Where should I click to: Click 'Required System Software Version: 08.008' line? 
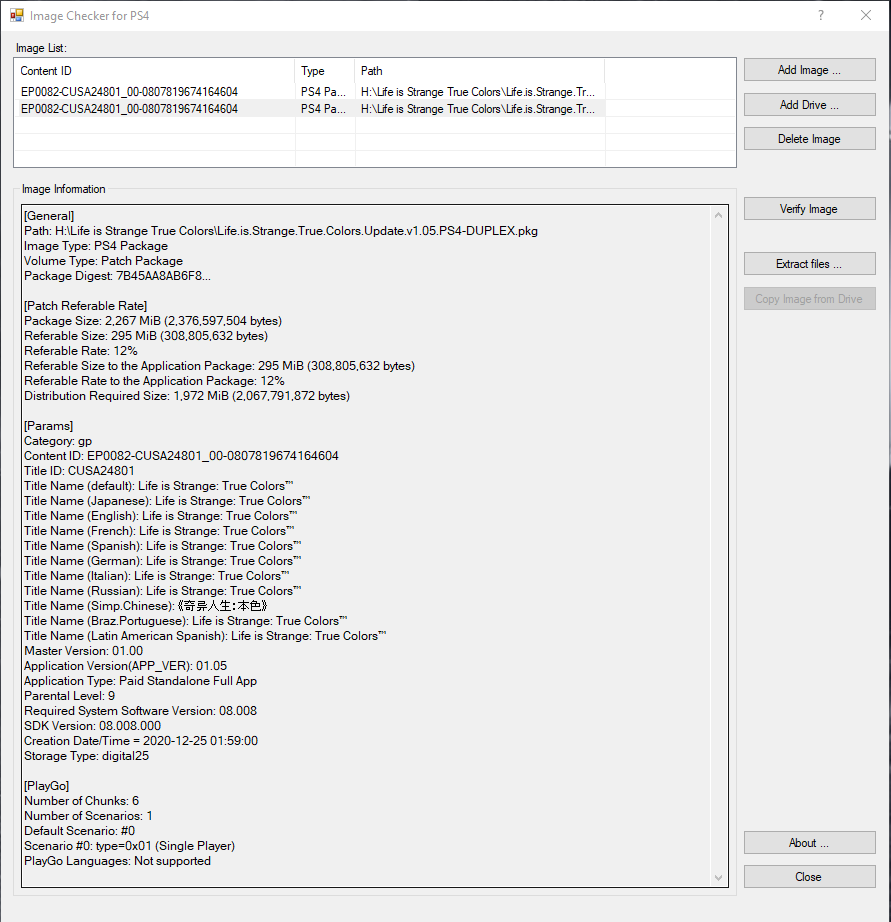click(x=141, y=711)
